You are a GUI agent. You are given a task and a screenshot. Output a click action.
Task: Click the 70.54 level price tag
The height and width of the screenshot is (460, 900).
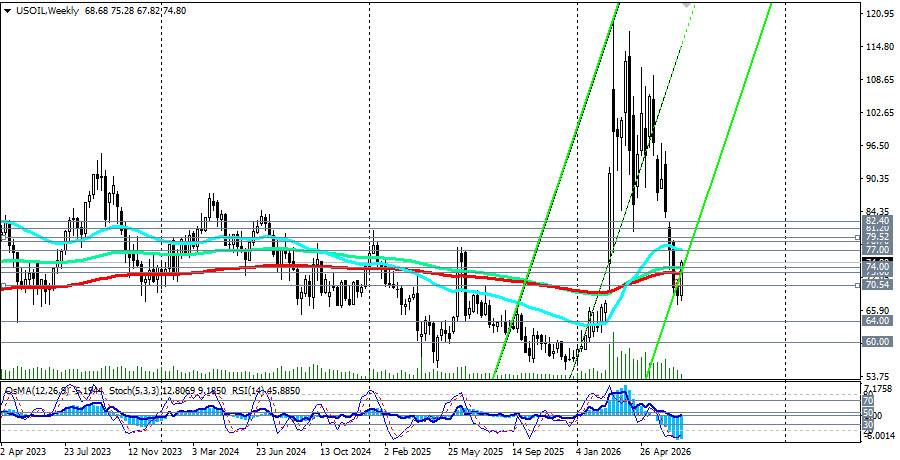pyautogui.click(x=877, y=285)
